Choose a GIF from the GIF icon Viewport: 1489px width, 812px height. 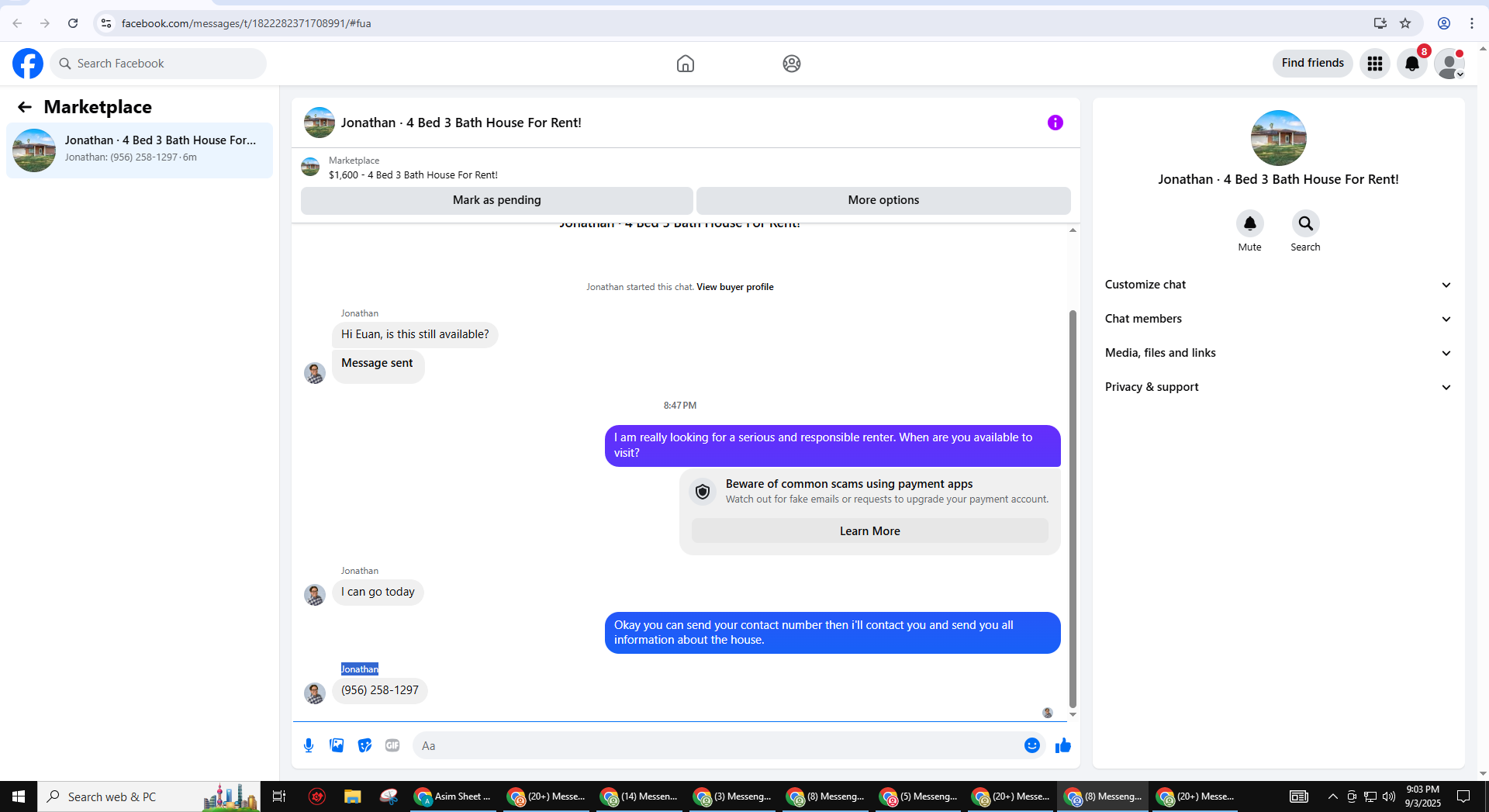[x=392, y=745]
